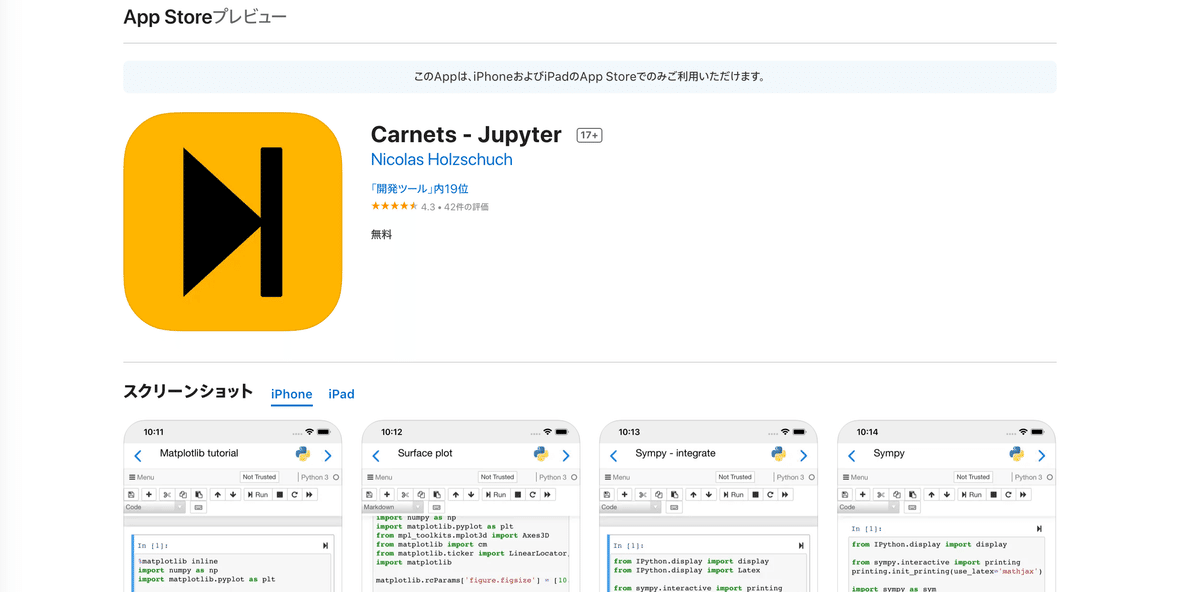Move cell down in Matplotlib tutorial screenshot
1200x592 pixels.
[233, 495]
